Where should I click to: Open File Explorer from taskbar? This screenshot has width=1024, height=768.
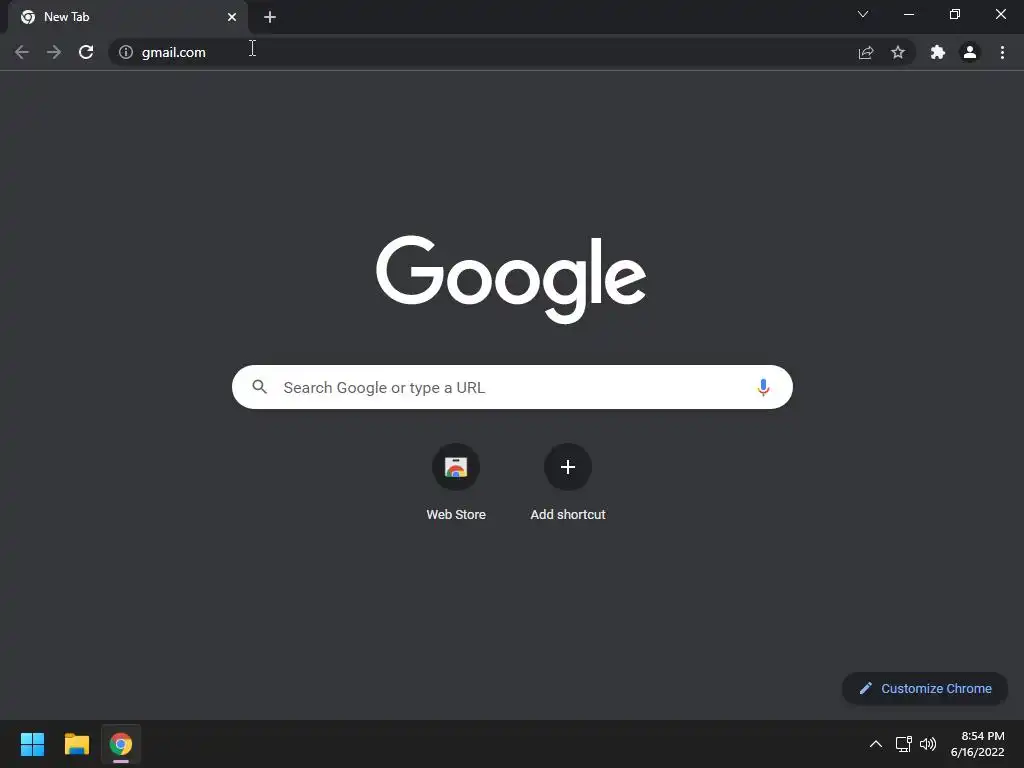tap(76, 744)
